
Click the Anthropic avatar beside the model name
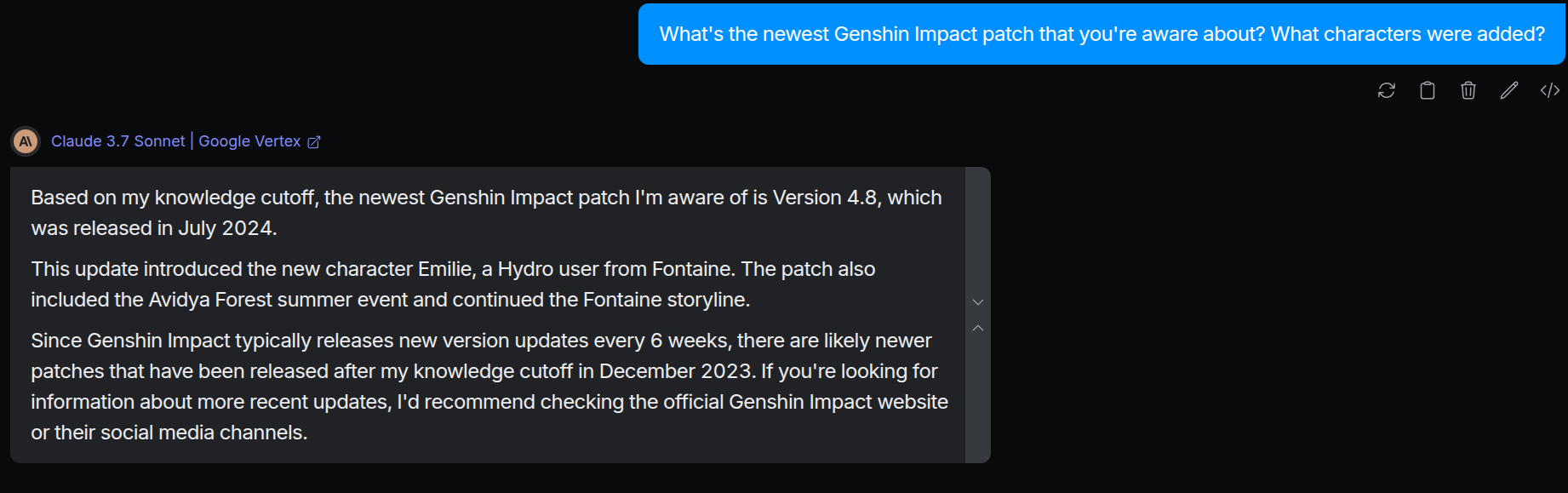point(26,141)
